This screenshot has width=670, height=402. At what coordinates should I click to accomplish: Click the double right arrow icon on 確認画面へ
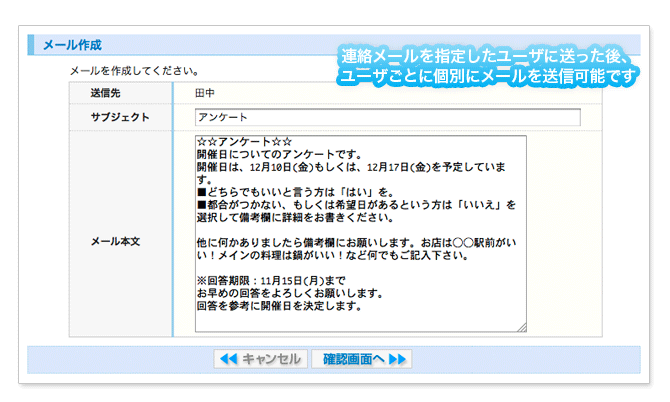coord(397,359)
